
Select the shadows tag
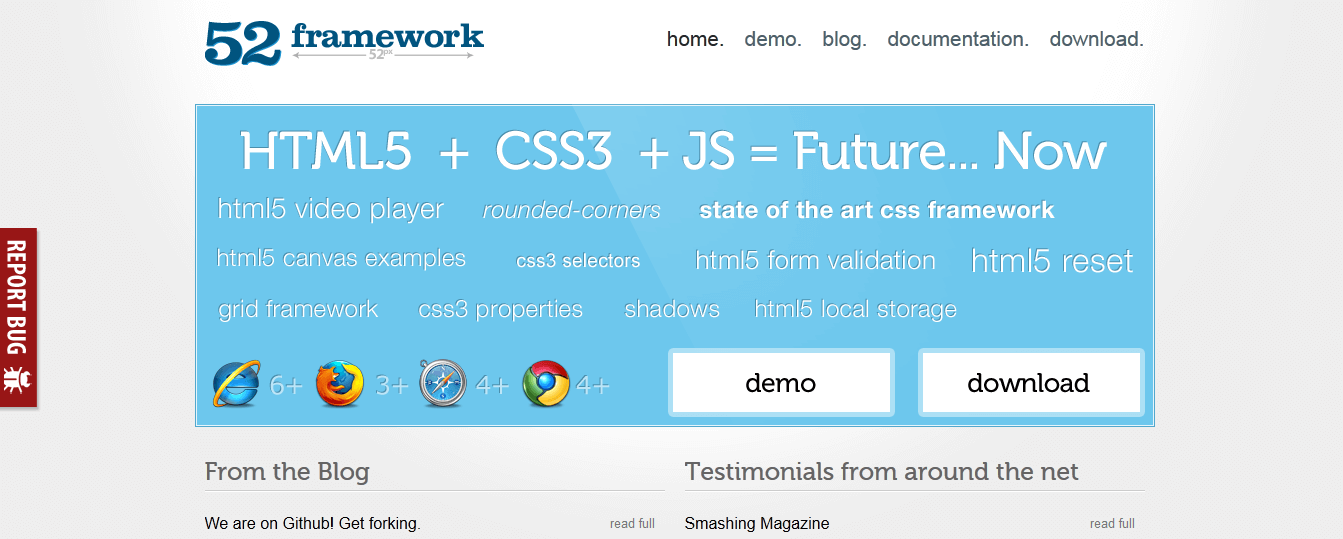[x=672, y=310]
